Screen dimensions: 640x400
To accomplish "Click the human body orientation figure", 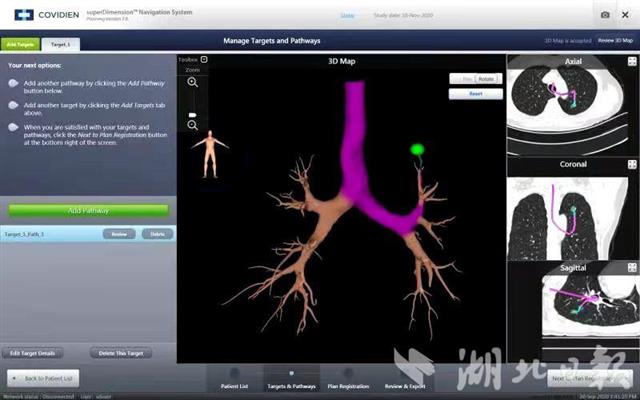I will coord(210,154).
